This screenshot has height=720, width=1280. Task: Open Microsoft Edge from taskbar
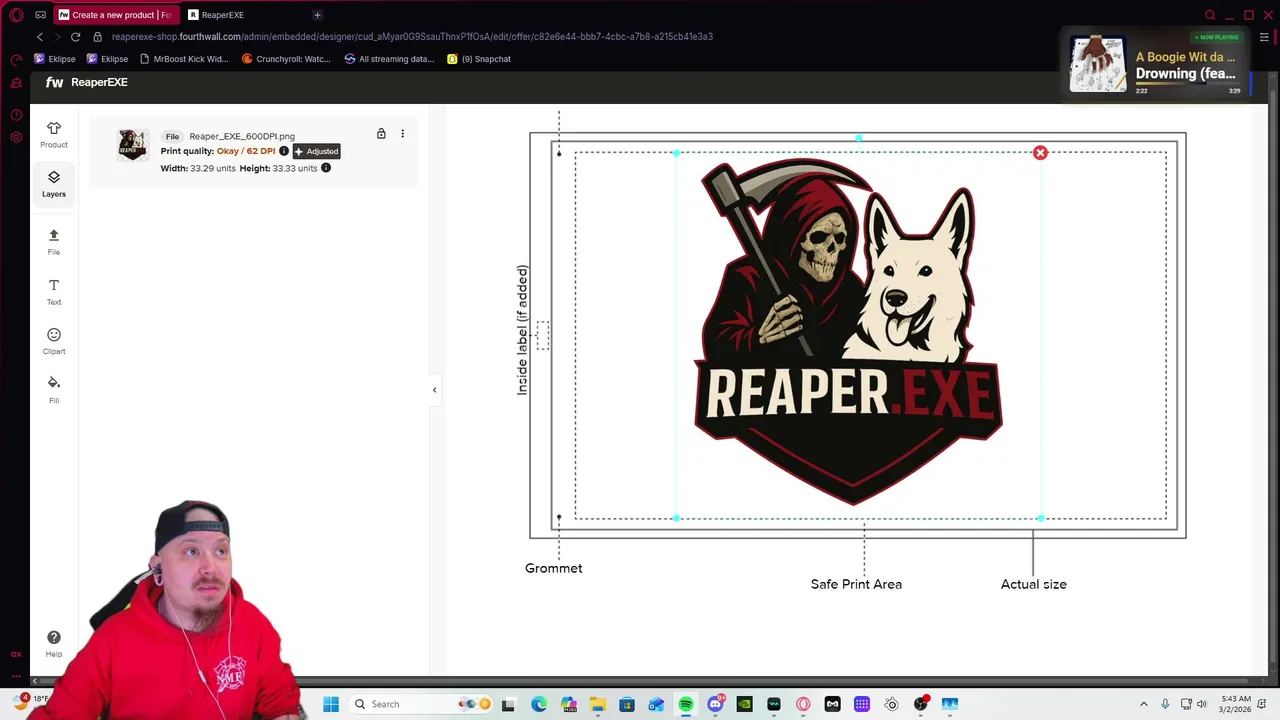539,704
